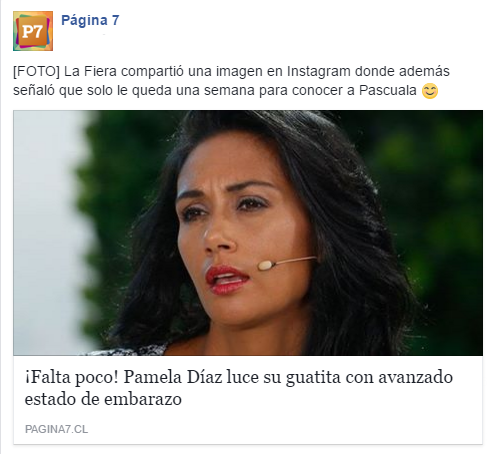Click the name "Pascuala" in the caption

point(388,90)
